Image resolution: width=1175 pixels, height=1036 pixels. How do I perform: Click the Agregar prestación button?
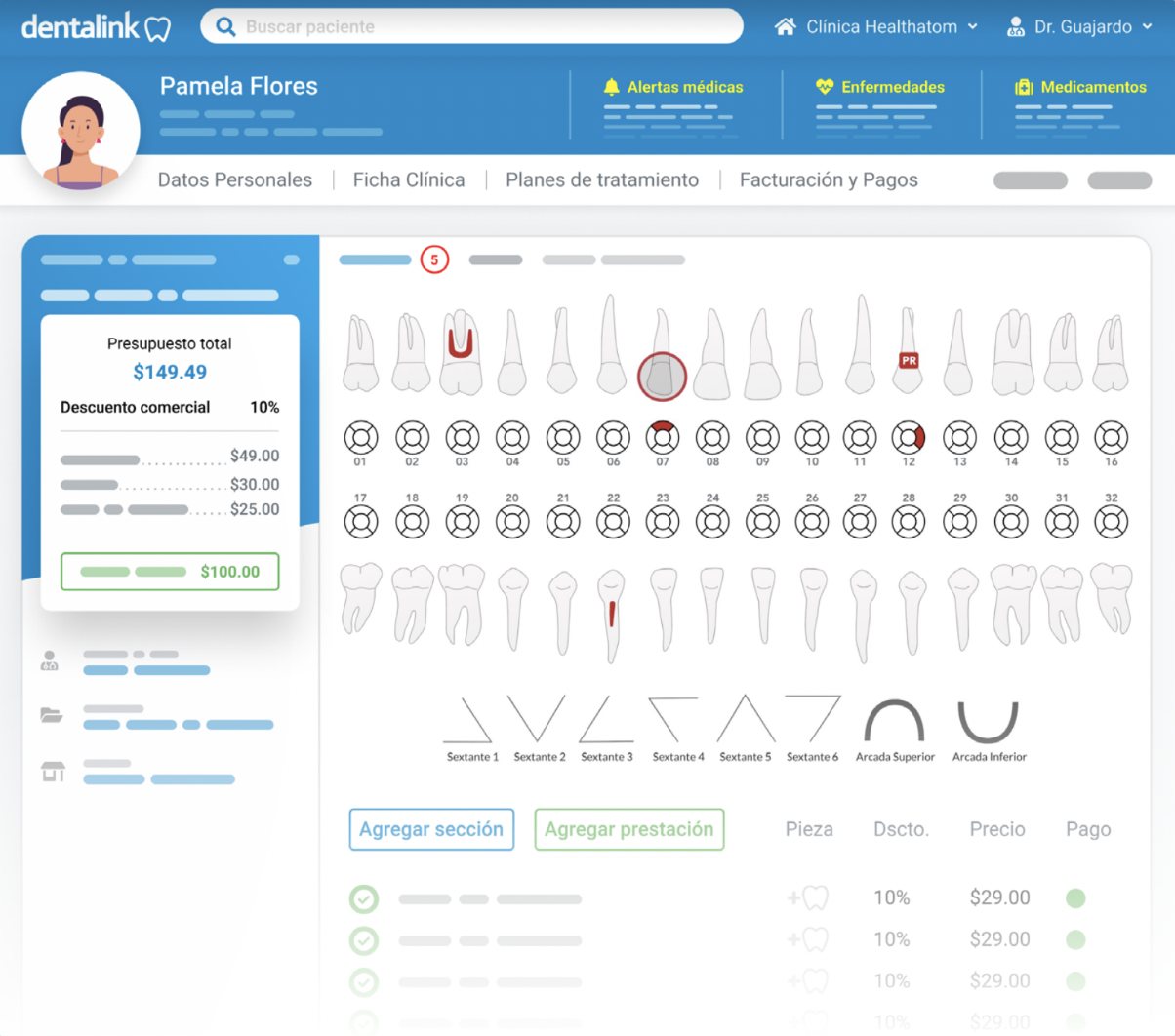pyautogui.click(x=629, y=829)
